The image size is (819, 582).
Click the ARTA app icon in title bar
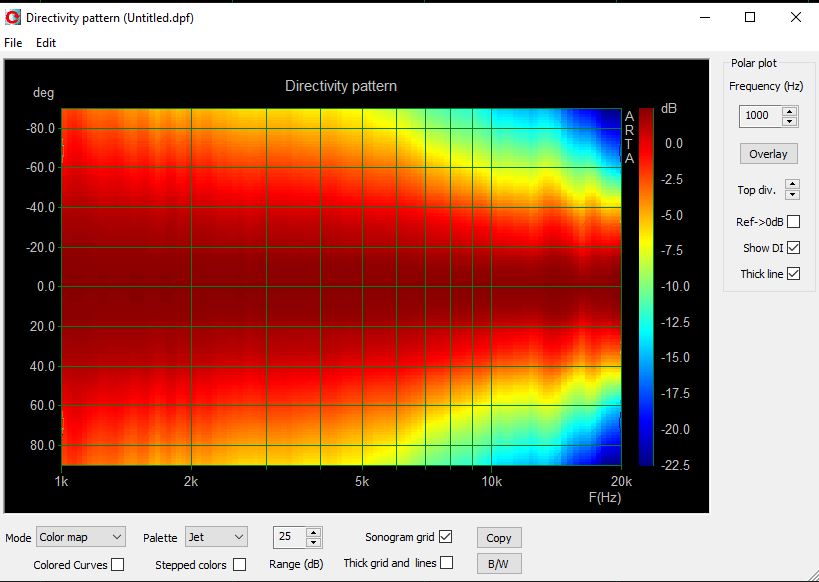tap(12, 17)
